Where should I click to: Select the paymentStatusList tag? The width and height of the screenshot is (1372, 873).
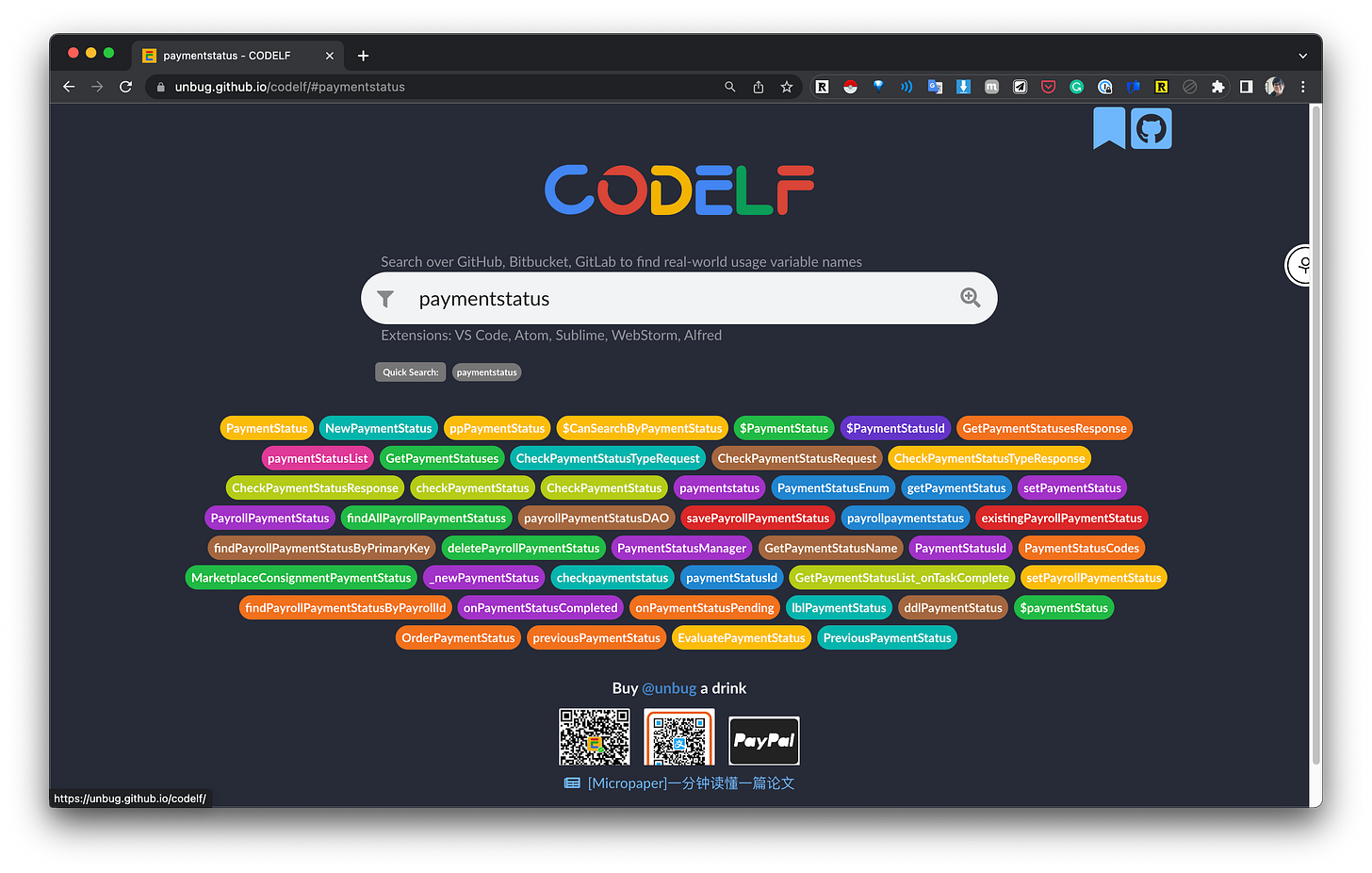(318, 458)
